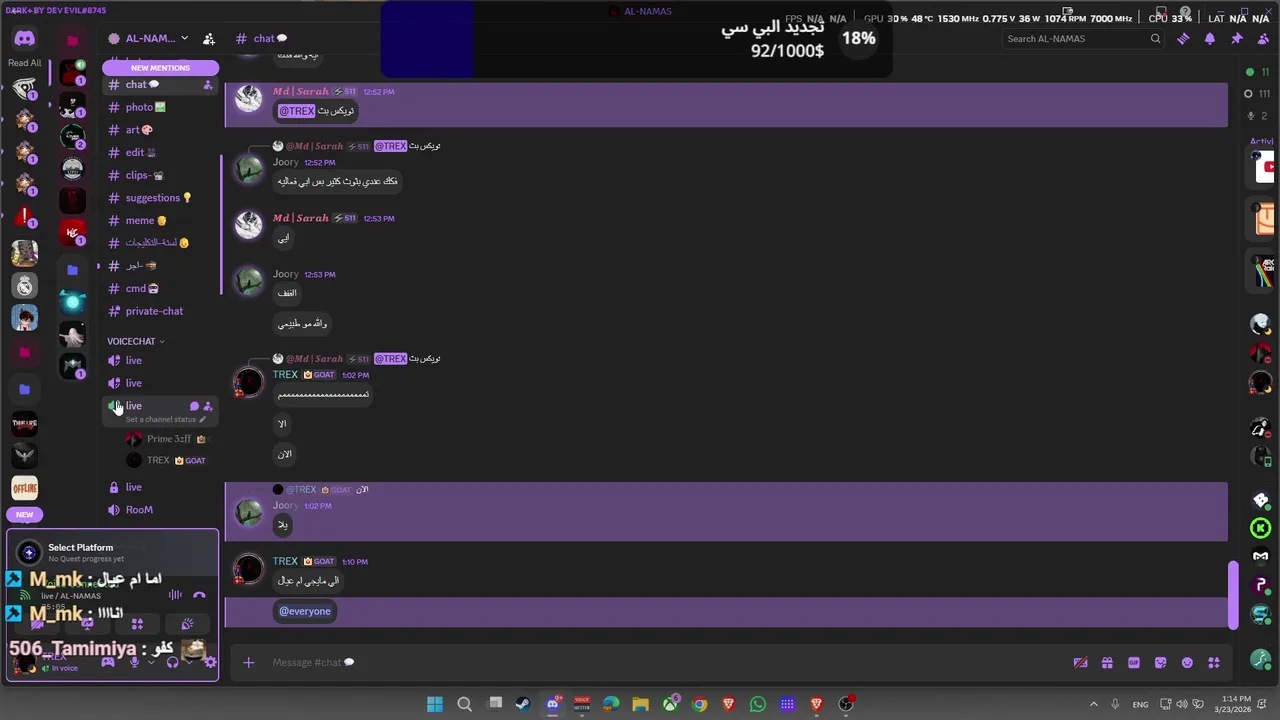
Task: Open the edit channel
Action: (x=160, y=153)
